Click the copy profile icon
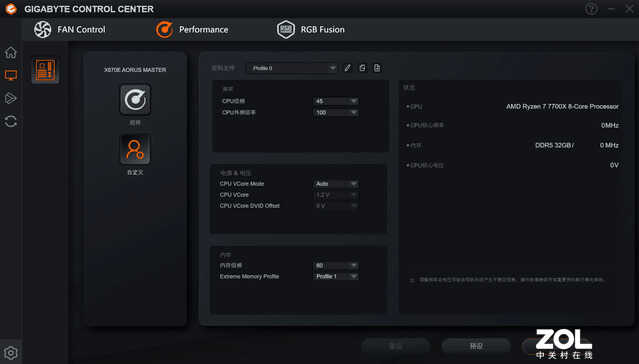 pyautogui.click(x=362, y=68)
